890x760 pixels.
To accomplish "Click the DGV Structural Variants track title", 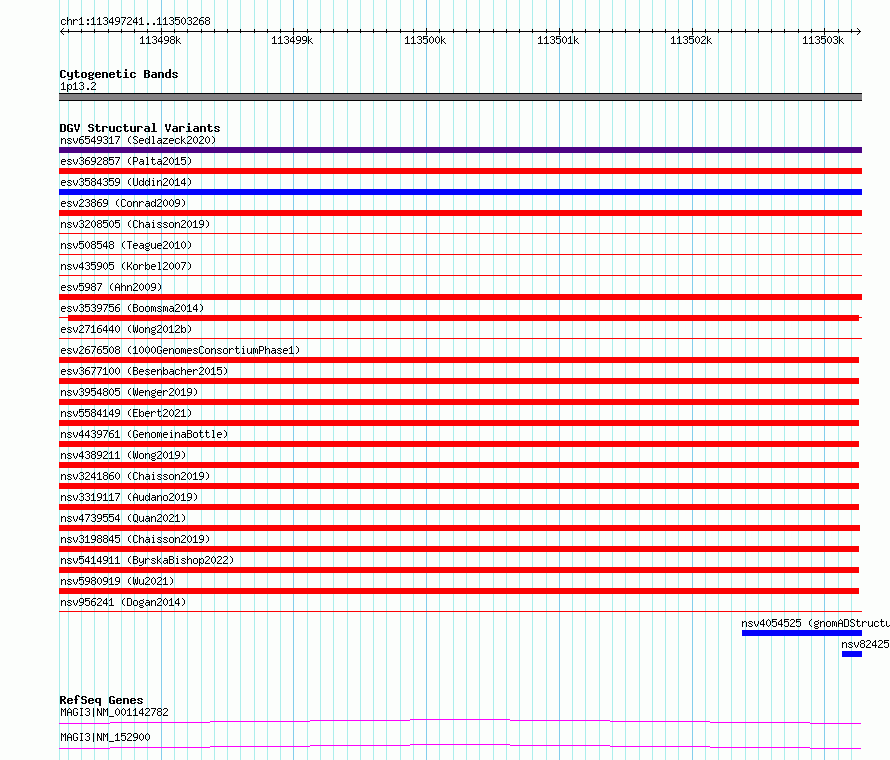I will (140, 128).
